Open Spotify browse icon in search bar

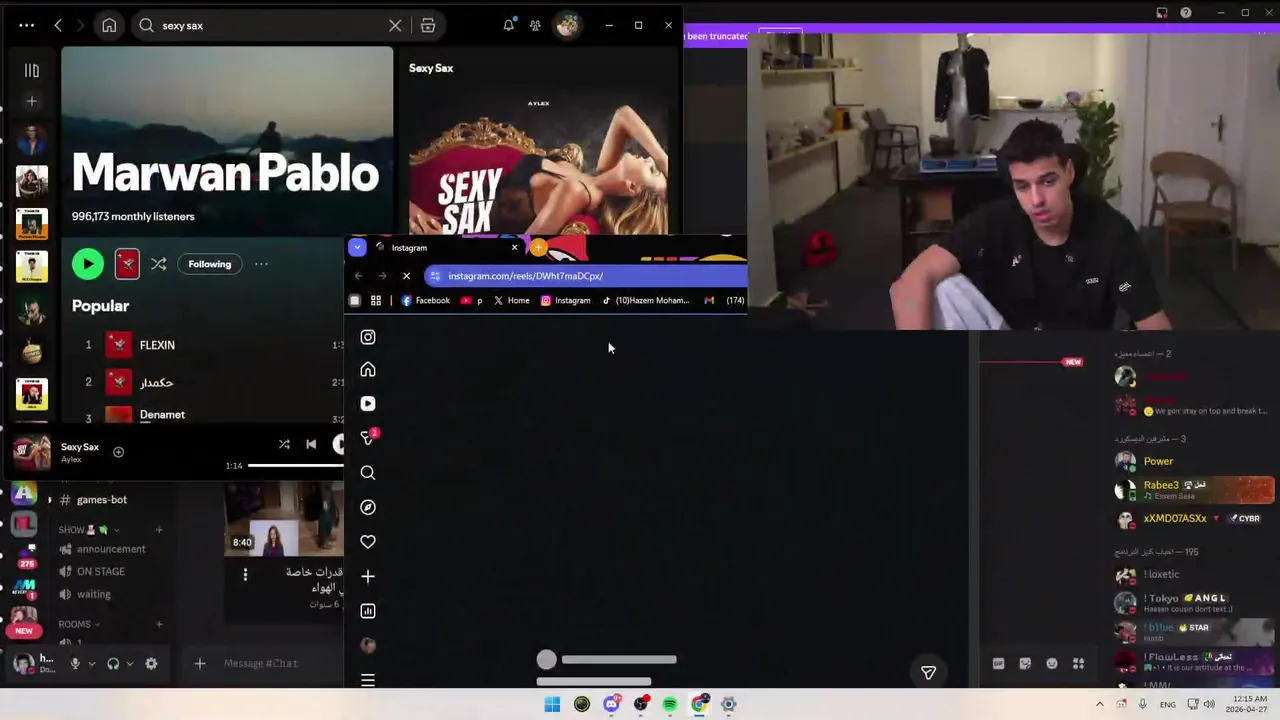coord(428,25)
